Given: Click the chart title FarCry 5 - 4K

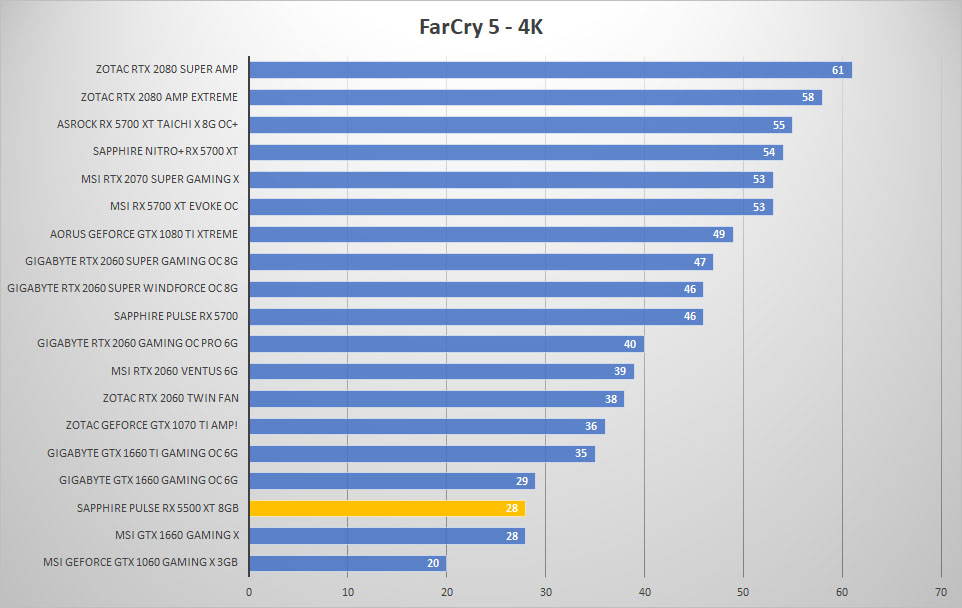Looking at the screenshot, I should point(481,27).
